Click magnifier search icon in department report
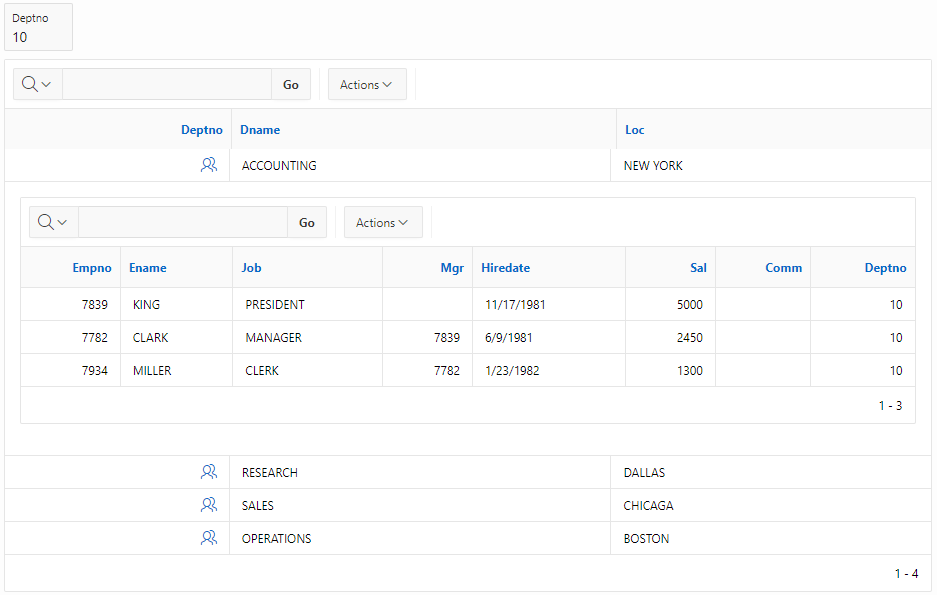This screenshot has width=937, height=595. coord(28,84)
